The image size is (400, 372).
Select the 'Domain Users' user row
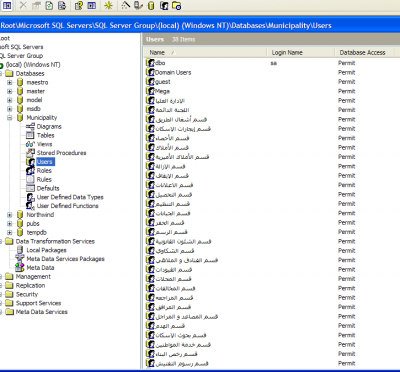click(x=173, y=72)
